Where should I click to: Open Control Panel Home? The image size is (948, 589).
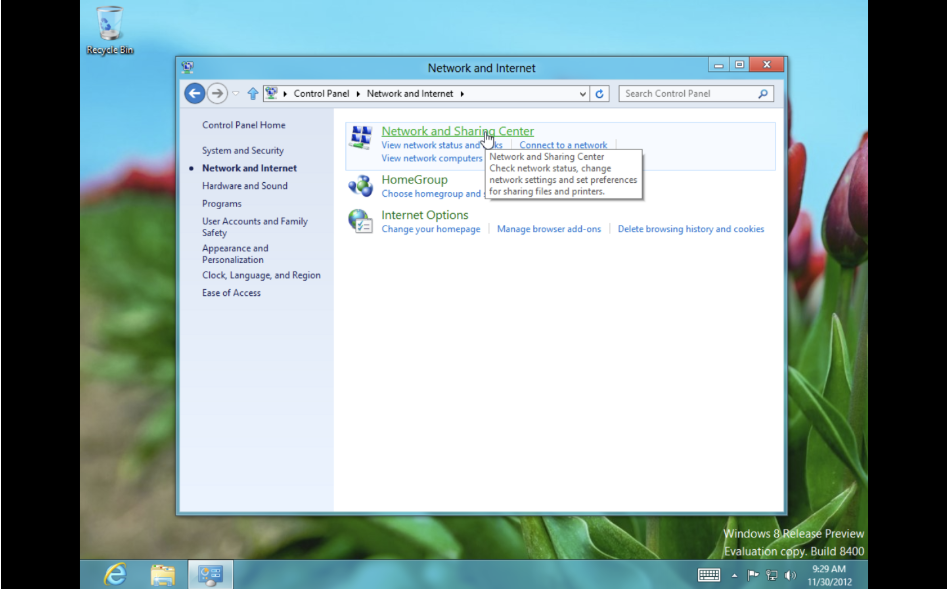pos(244,125)
